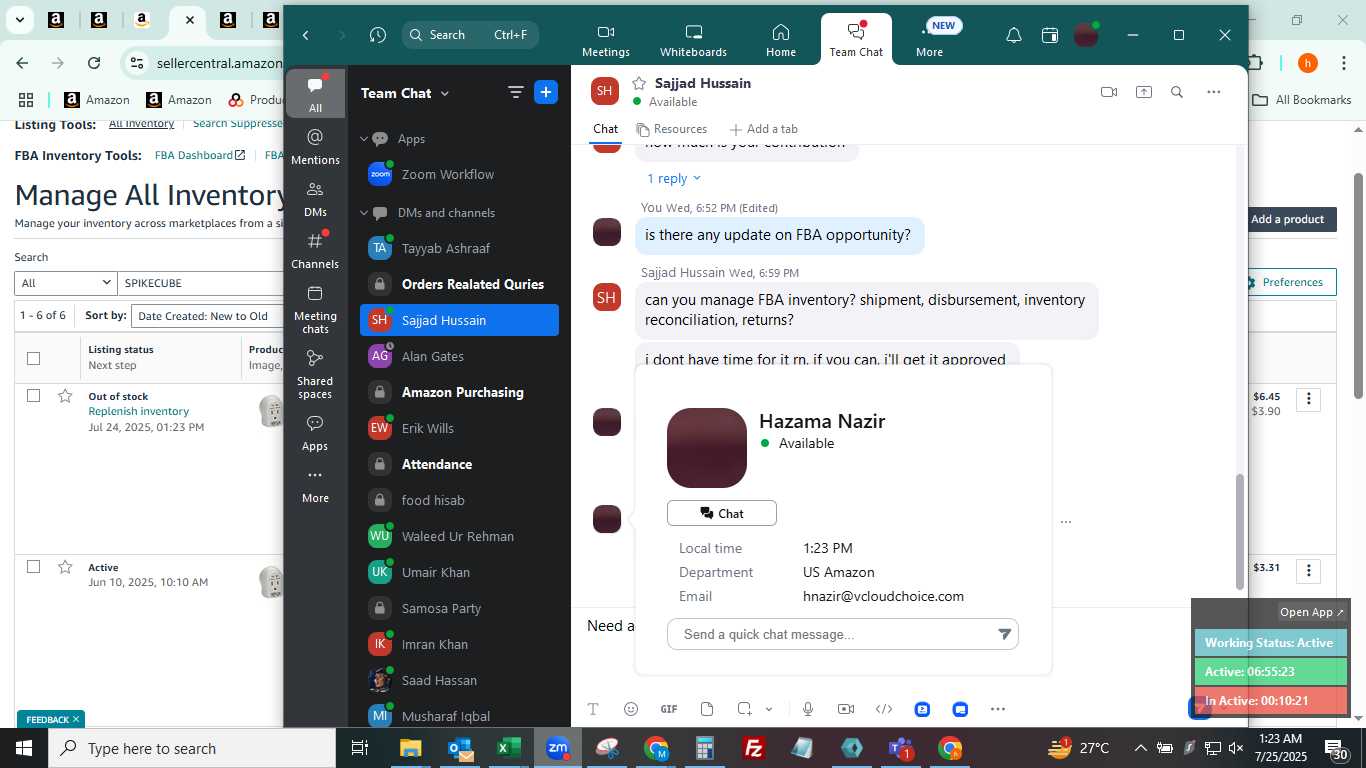Open Mentions in Zoom sidebar

pyautogui.click(x=315, y=146)
